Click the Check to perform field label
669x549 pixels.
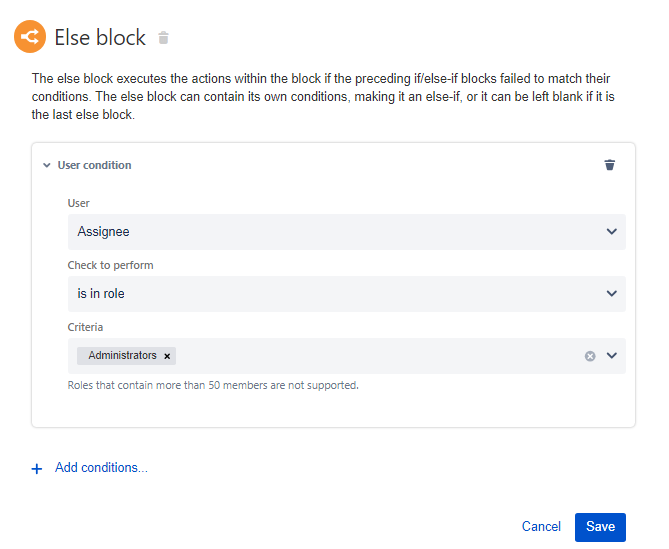(111, 265)
